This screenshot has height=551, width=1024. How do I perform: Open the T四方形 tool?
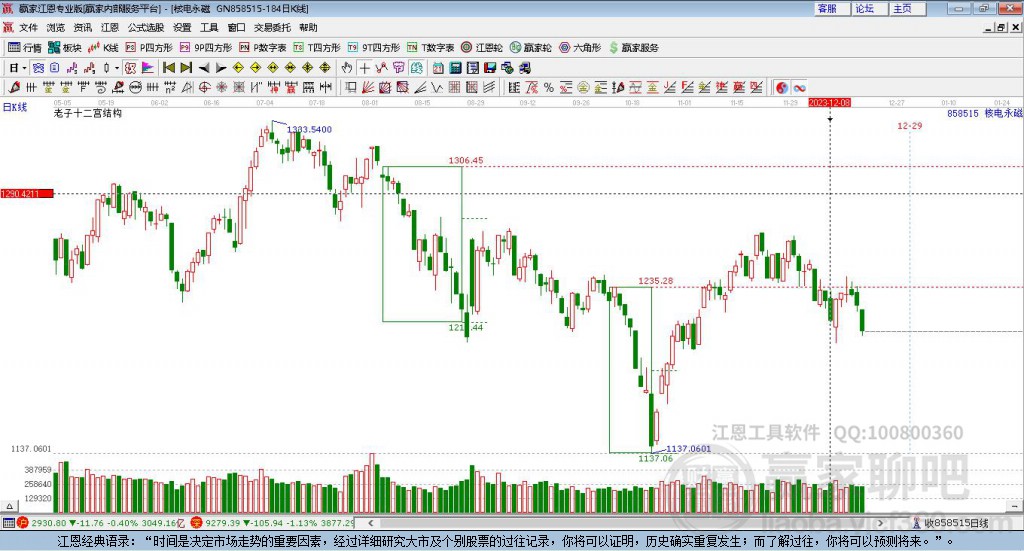[317, 48]
